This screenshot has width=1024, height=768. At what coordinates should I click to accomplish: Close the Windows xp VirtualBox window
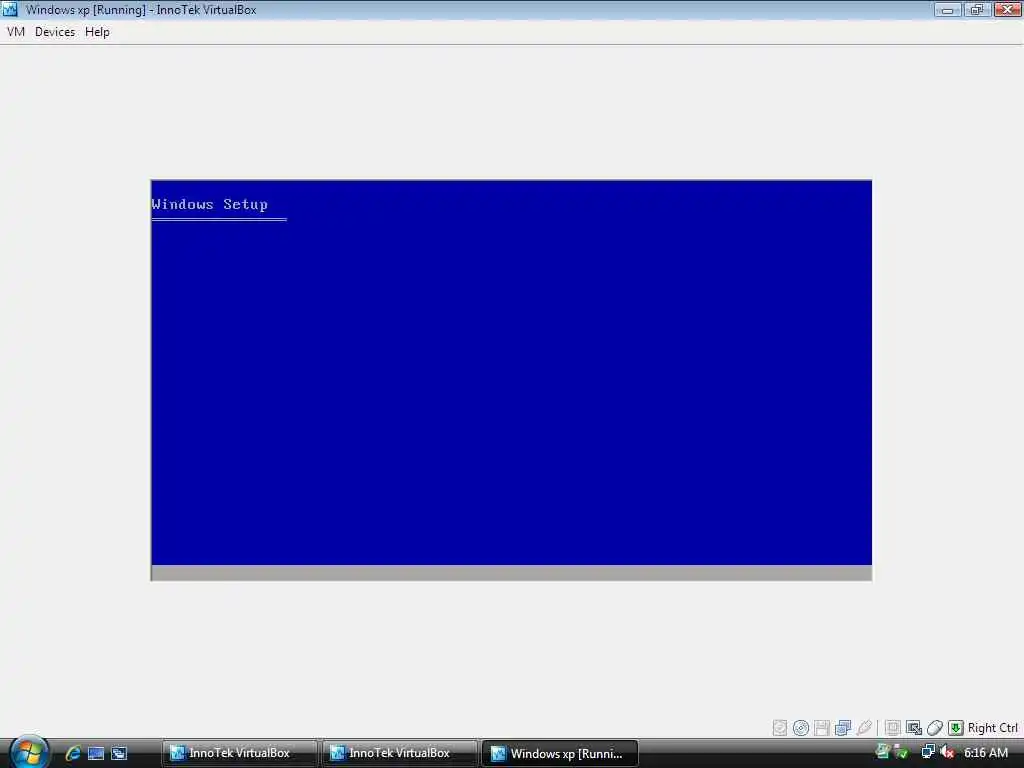pyautogui.click(x=1008, y=9)
